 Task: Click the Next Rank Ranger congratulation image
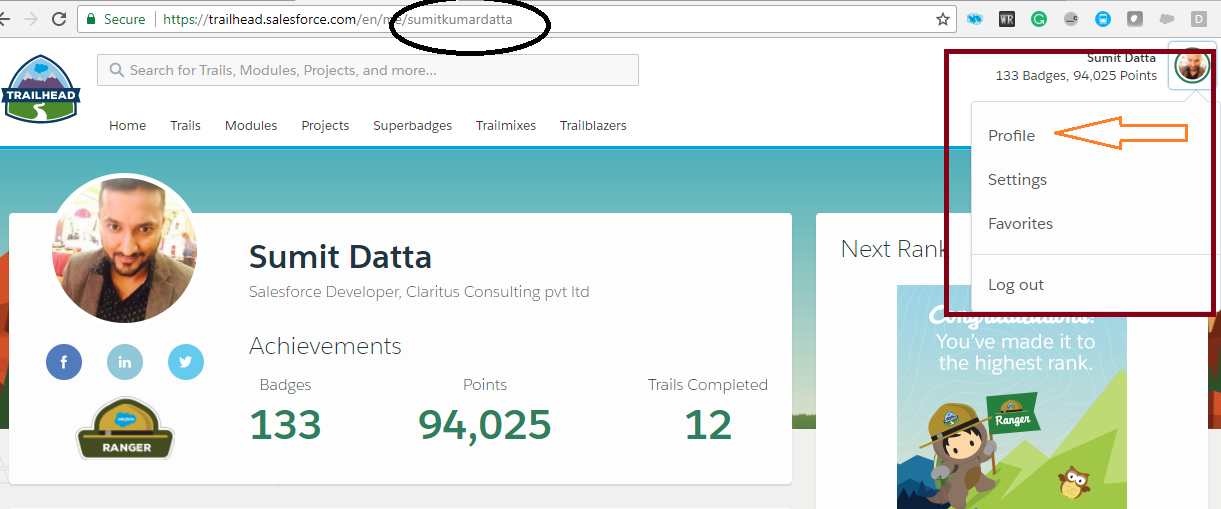click(x=1011, y=396)
